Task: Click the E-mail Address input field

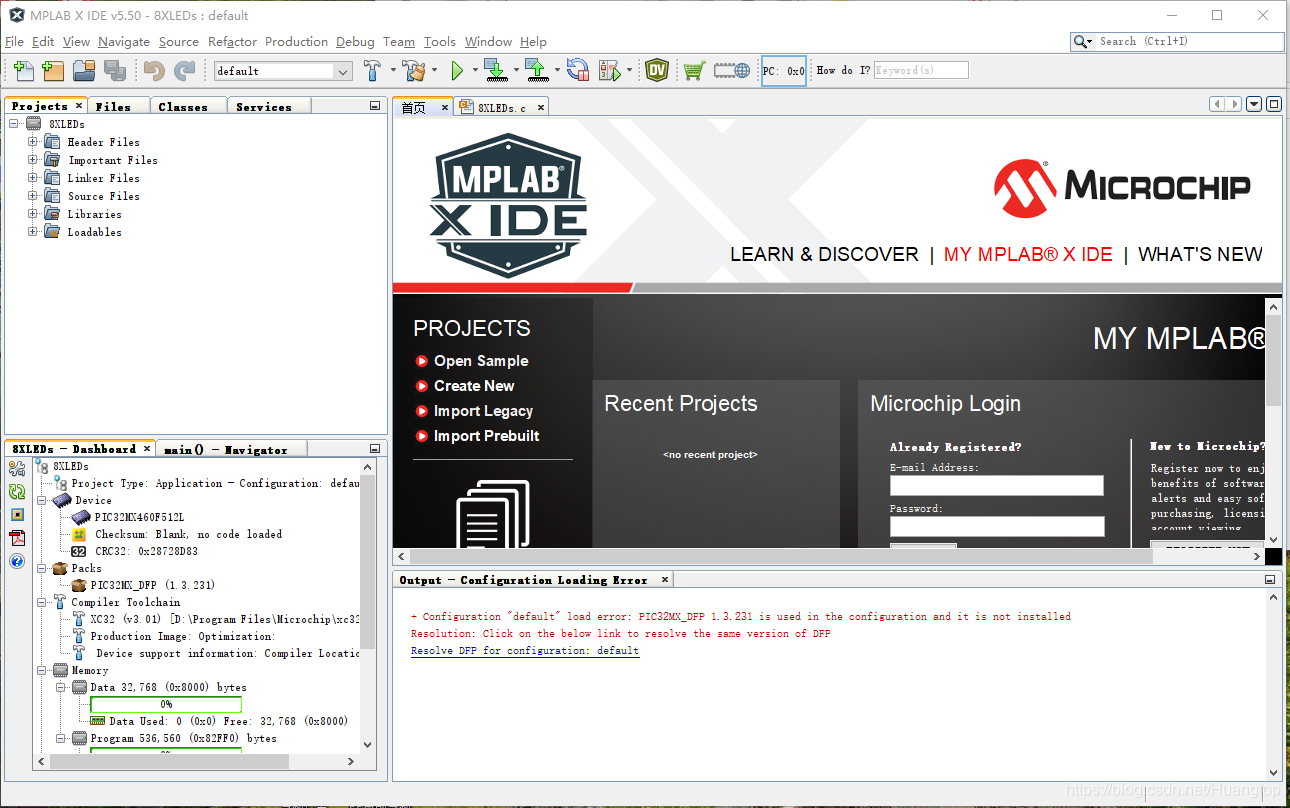Action: click(997, 485)
